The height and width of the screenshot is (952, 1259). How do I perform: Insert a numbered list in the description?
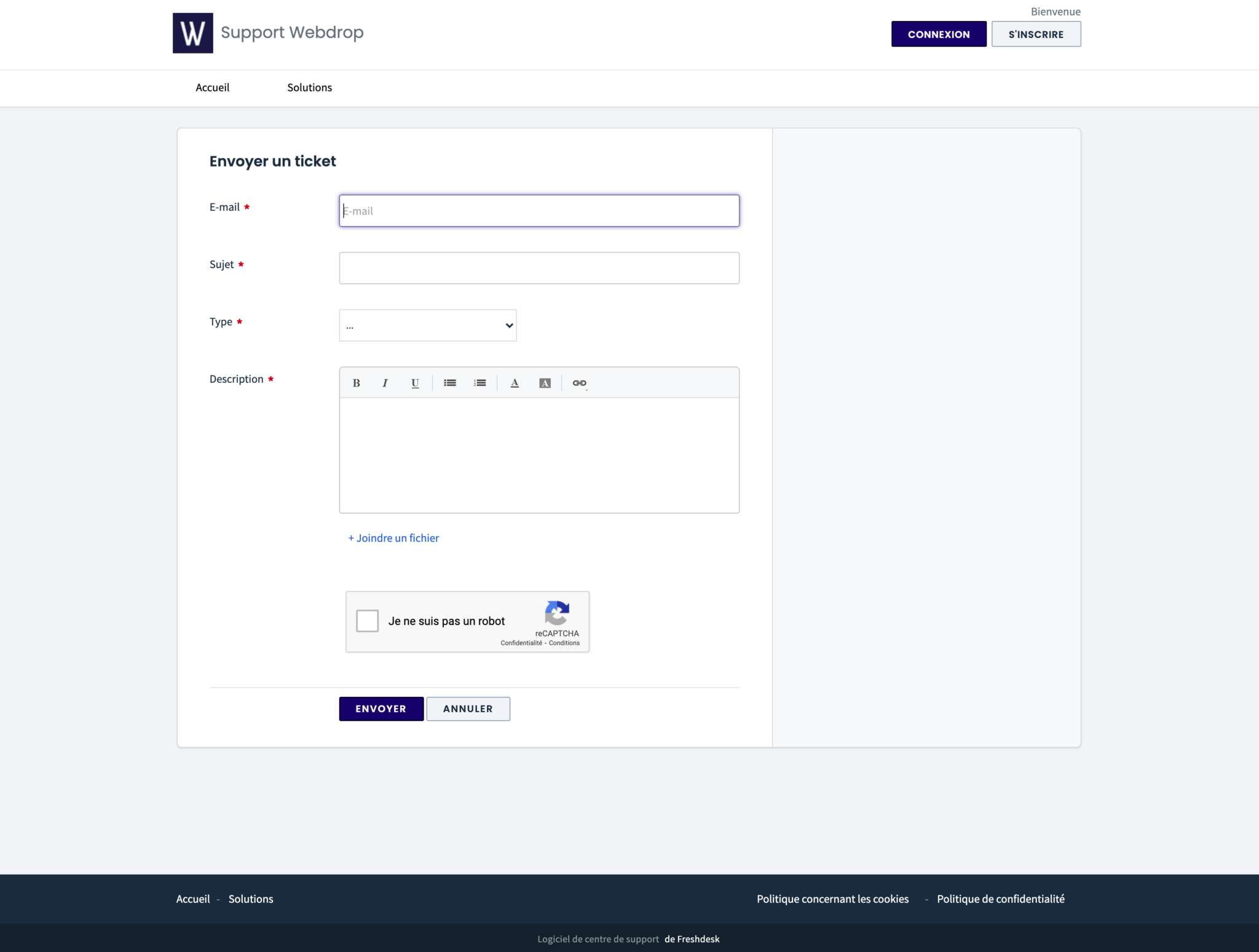480,382
